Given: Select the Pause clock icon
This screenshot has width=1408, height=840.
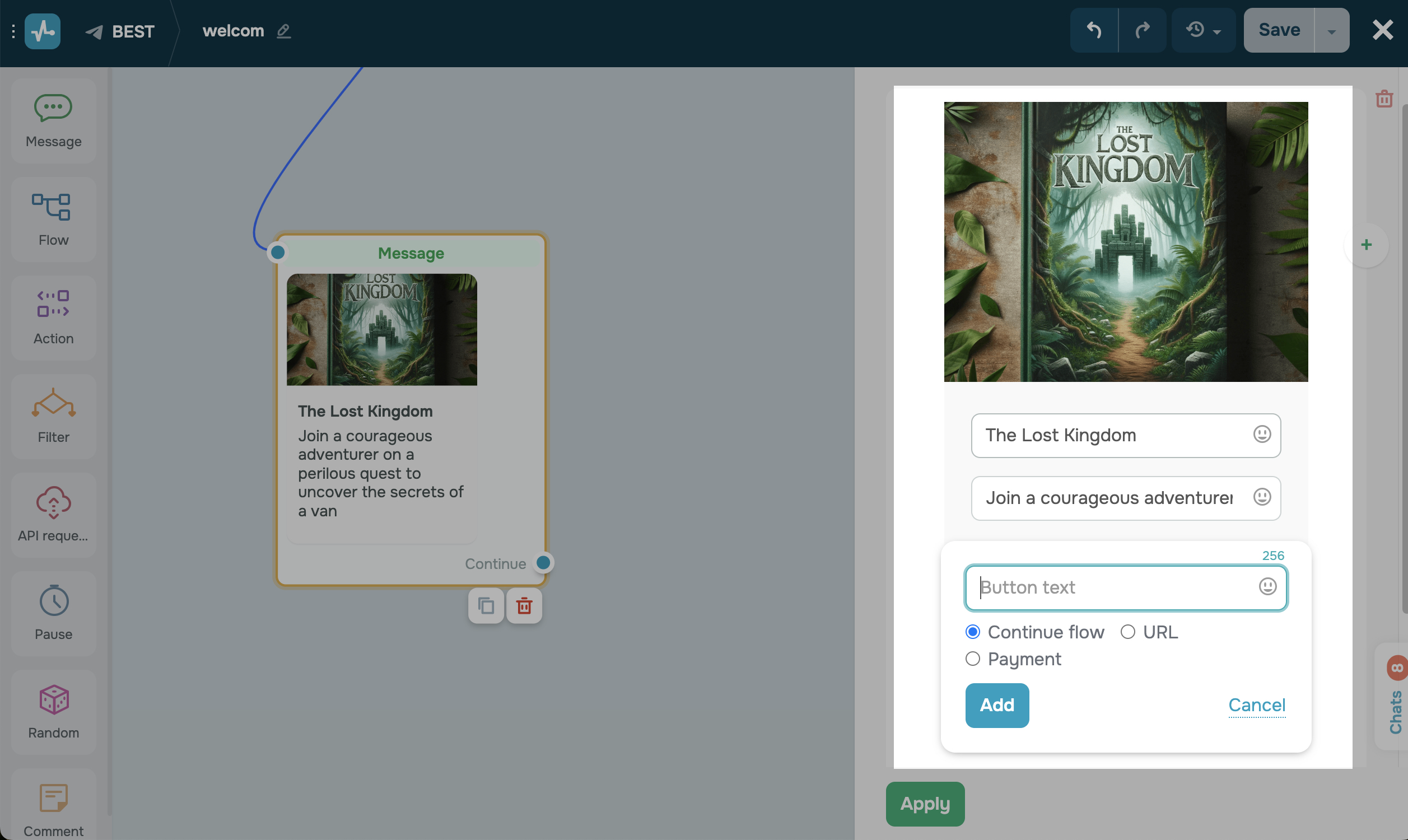Looking at the screenshot, I should [53, 600].
